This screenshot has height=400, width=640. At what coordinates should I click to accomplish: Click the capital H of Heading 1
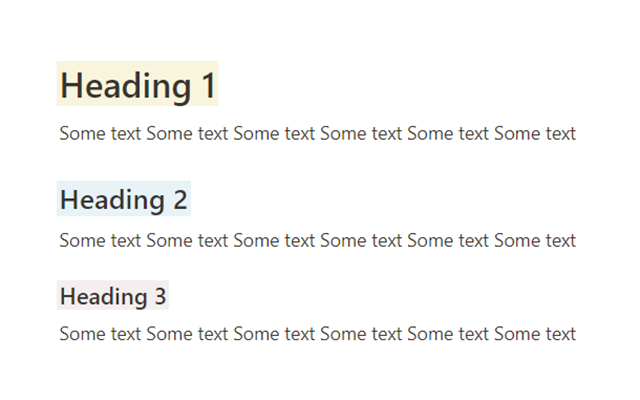click(70, 85)
